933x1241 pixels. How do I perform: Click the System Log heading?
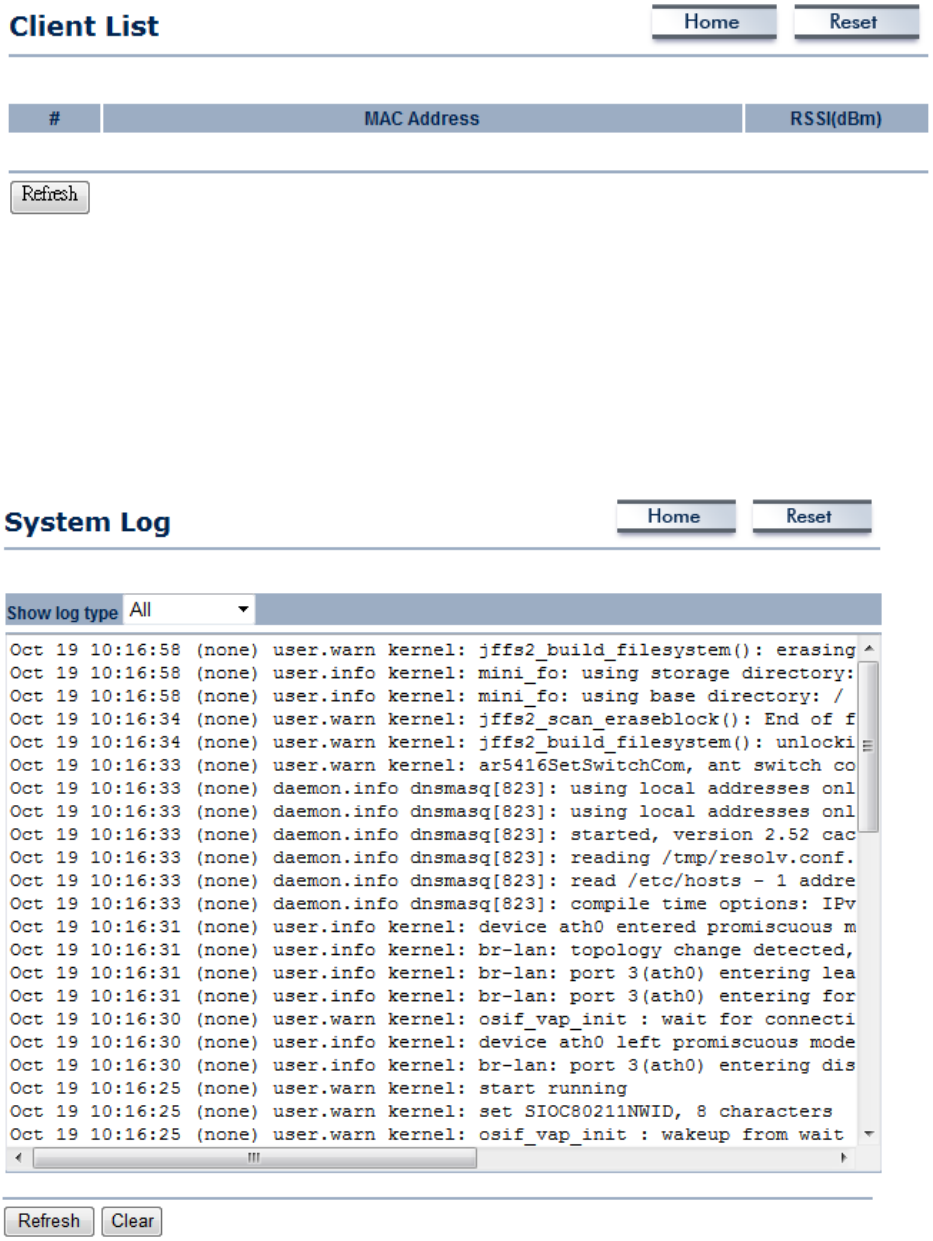(88, 522)
